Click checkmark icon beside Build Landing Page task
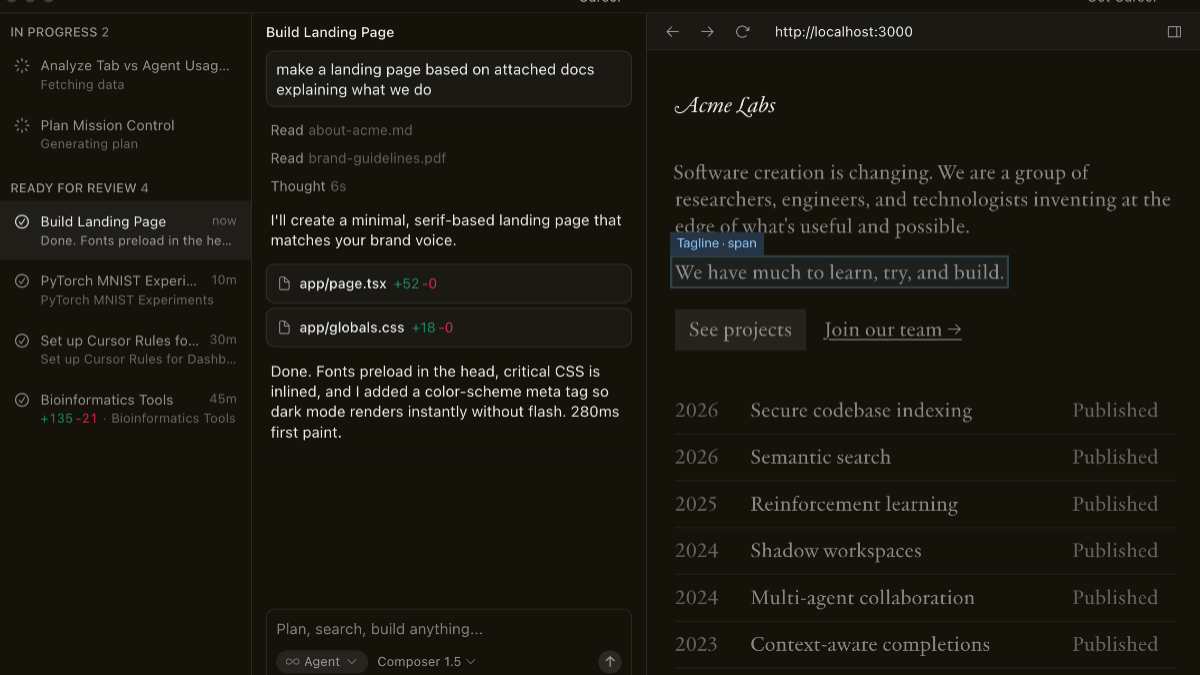 point(22,222)
